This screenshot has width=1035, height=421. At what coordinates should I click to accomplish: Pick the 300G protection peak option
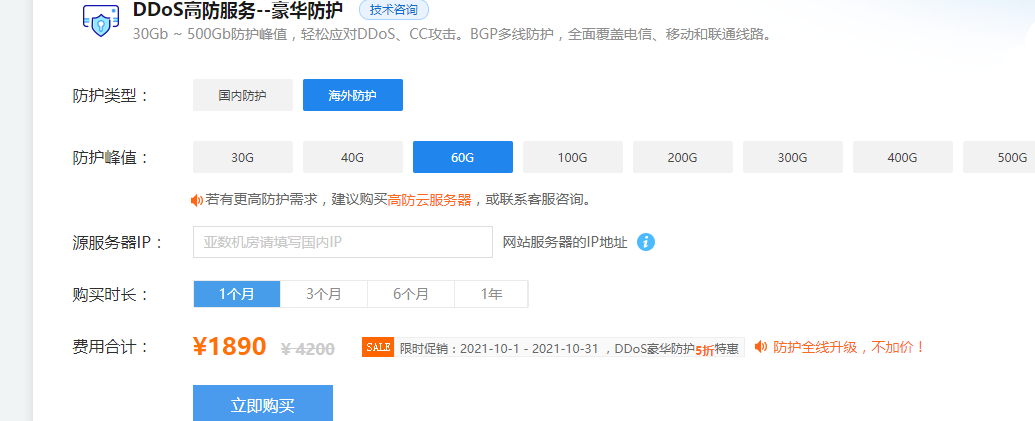[x=793, y=157]
